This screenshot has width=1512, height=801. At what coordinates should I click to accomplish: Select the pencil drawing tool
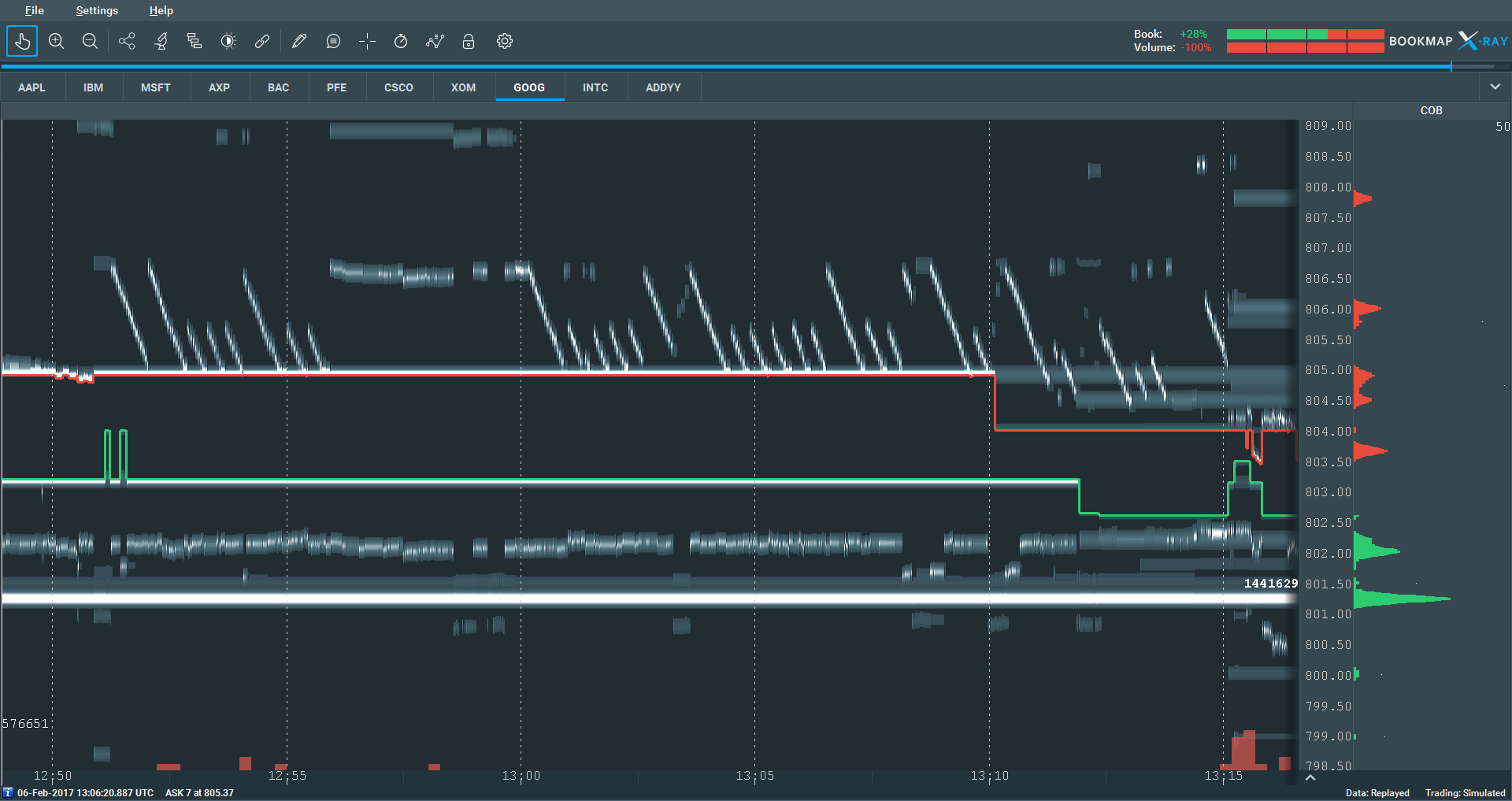click(x=298, y=41)
